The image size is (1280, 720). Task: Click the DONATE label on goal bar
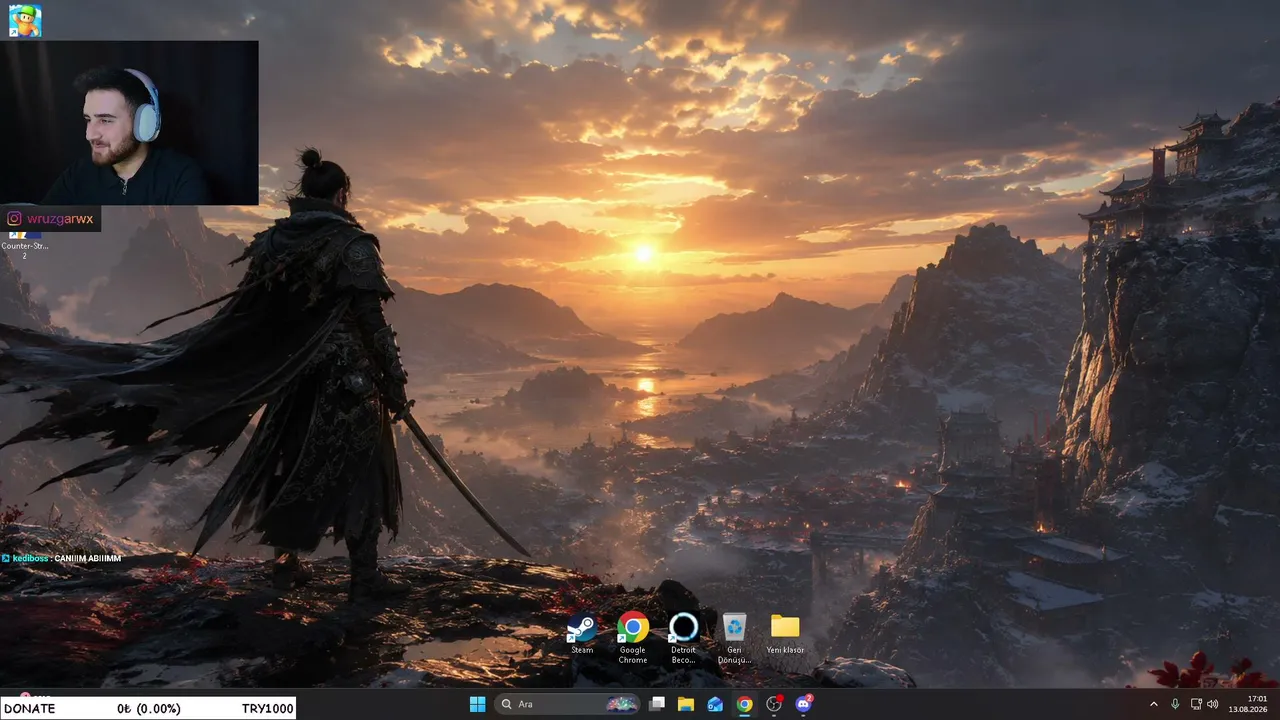pyautogui.click(x=30, y=708)
